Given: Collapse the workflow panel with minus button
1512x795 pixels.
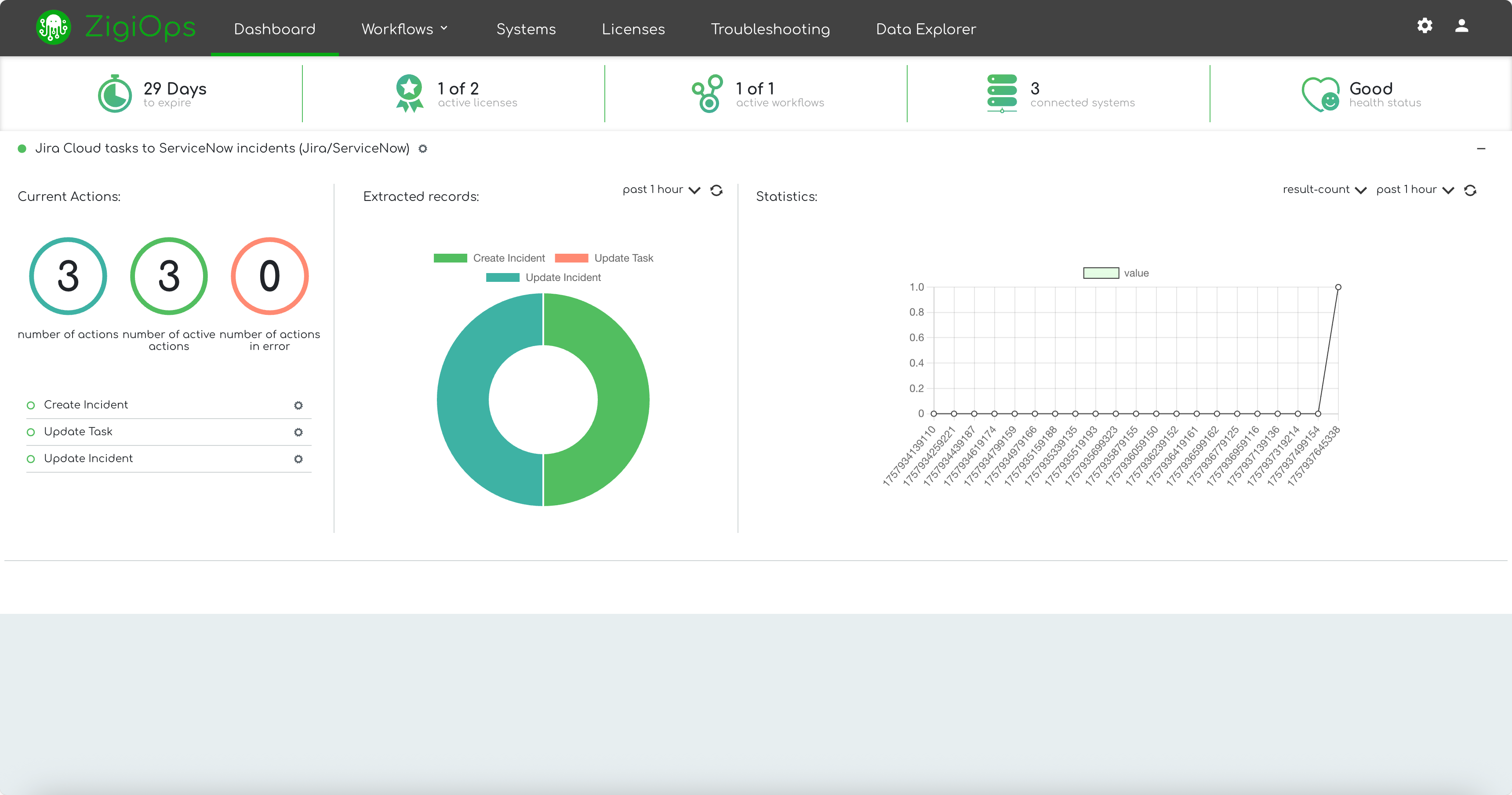Looking at the screenshot, I should (x=1481, y=149).
